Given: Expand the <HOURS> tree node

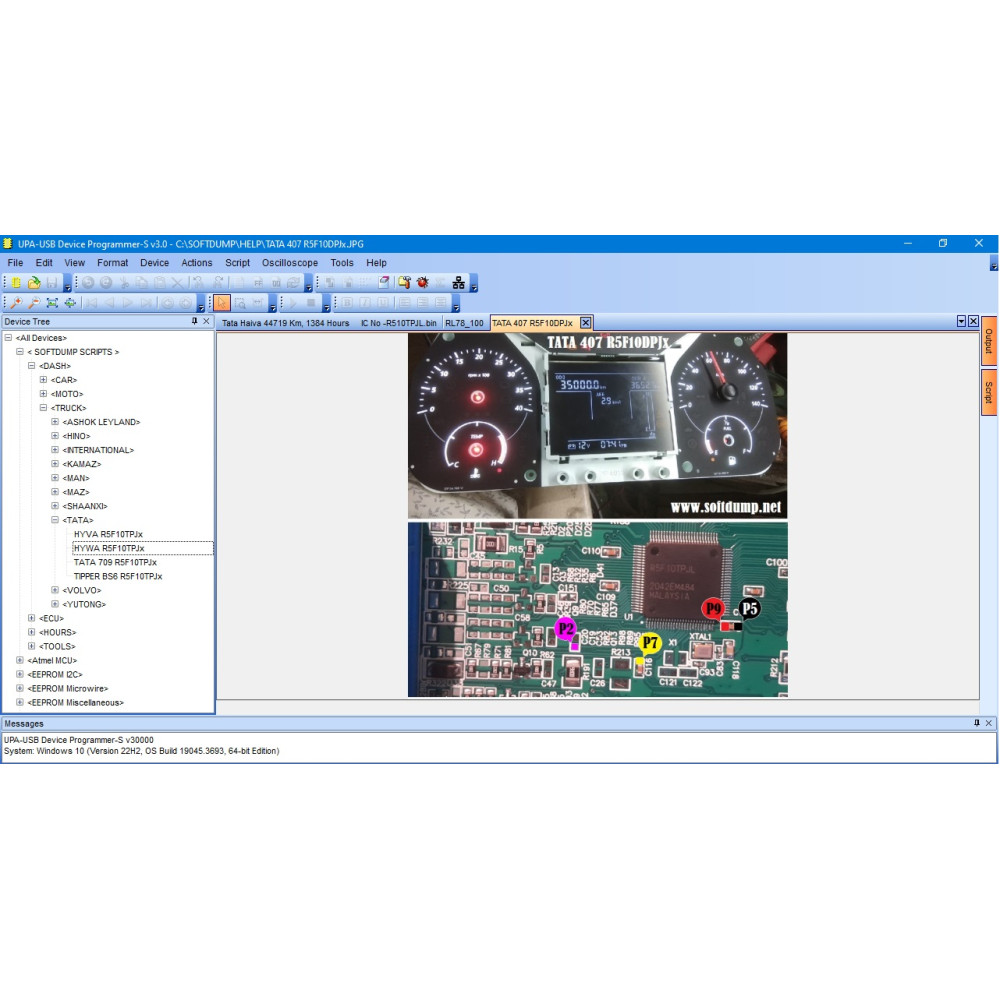Looking at the screenshot, I should pyautogui.click(x=31, y=632).
